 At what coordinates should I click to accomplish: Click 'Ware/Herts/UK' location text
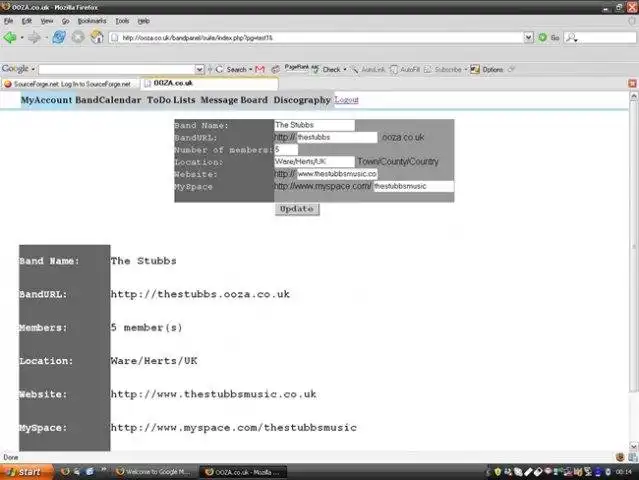coord(154,361)
